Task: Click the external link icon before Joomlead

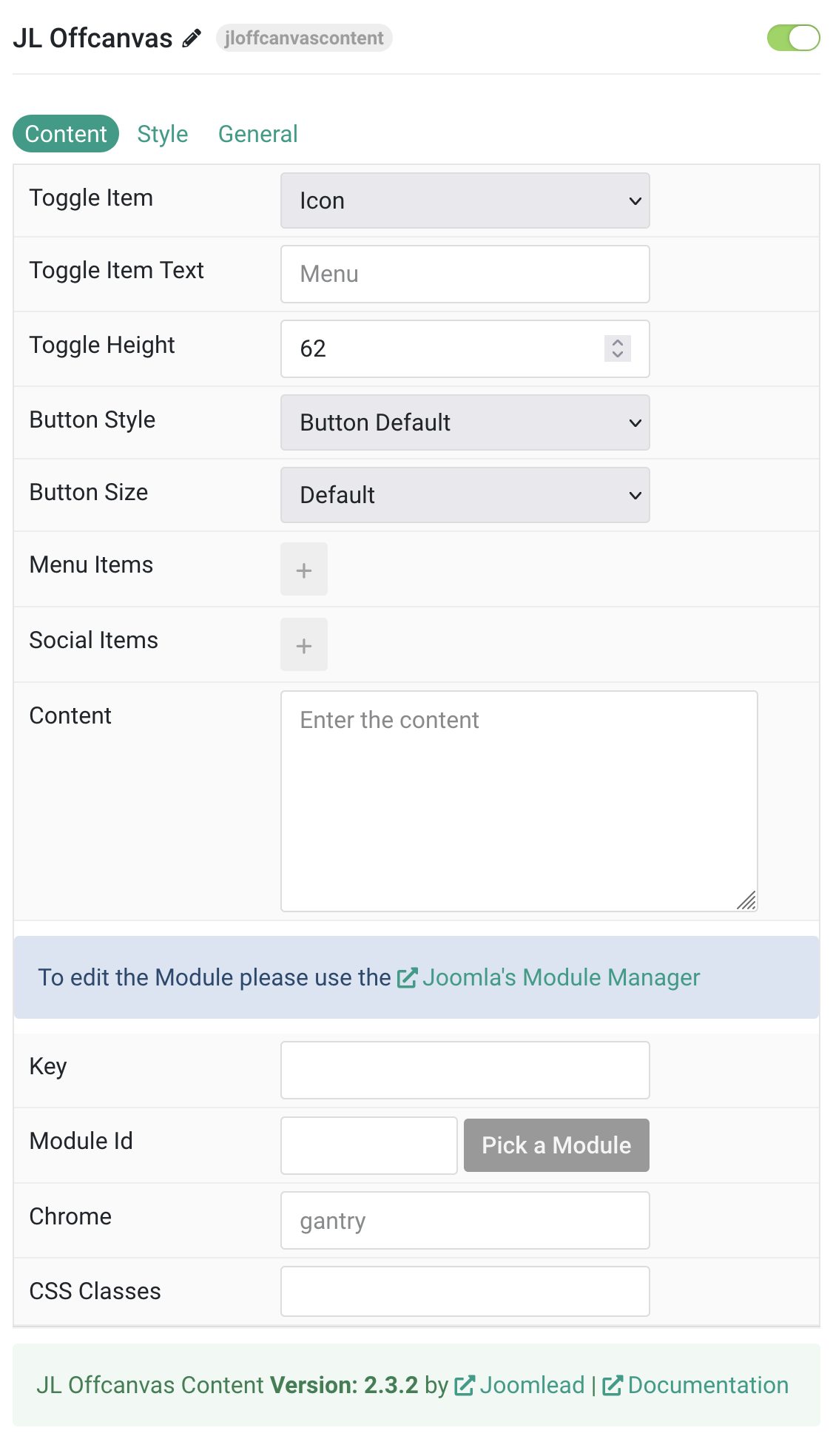Action: click(465, 1386)
